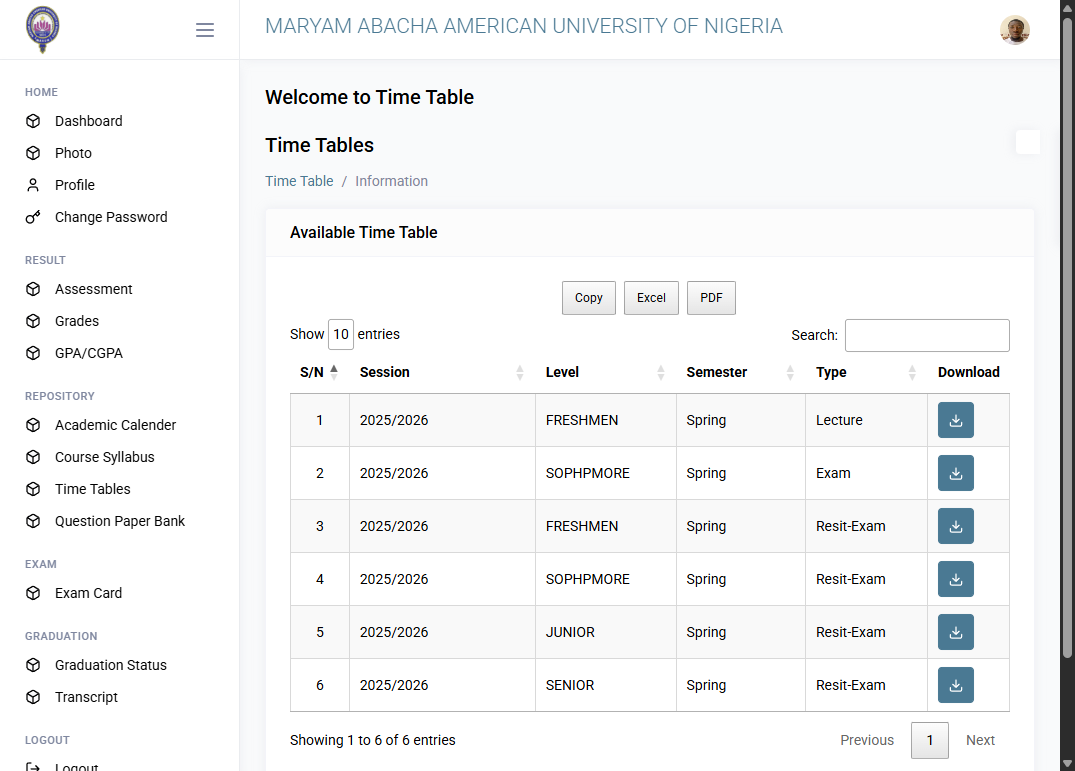The image size is (1075, 771).
Task: Go to the Next page
Action: (980, 740)
